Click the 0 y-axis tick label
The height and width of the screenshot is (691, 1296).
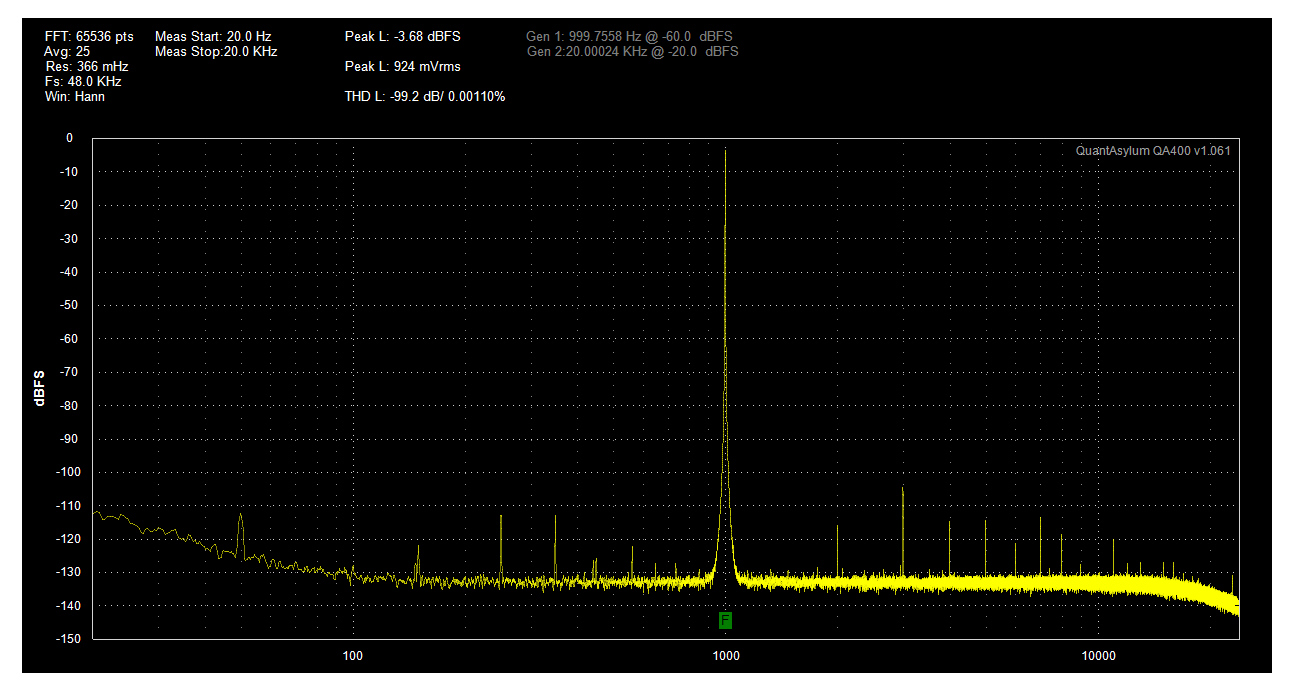(x=69, y=138)
